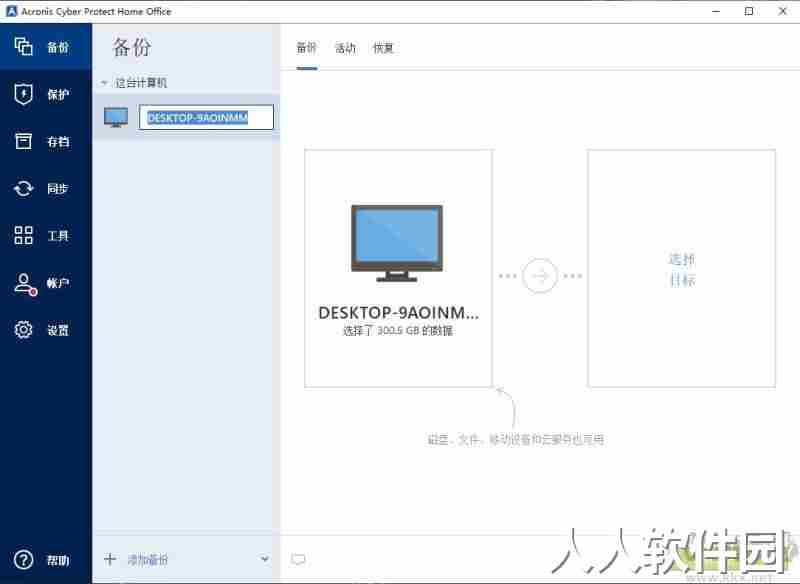Open the 工具 (Tools) grid icon
This screenshot has height=584, width=800.
(23, 235)
